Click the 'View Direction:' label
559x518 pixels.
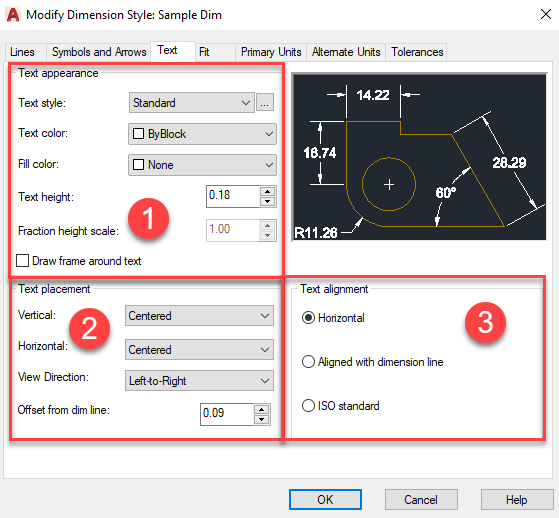53,377
